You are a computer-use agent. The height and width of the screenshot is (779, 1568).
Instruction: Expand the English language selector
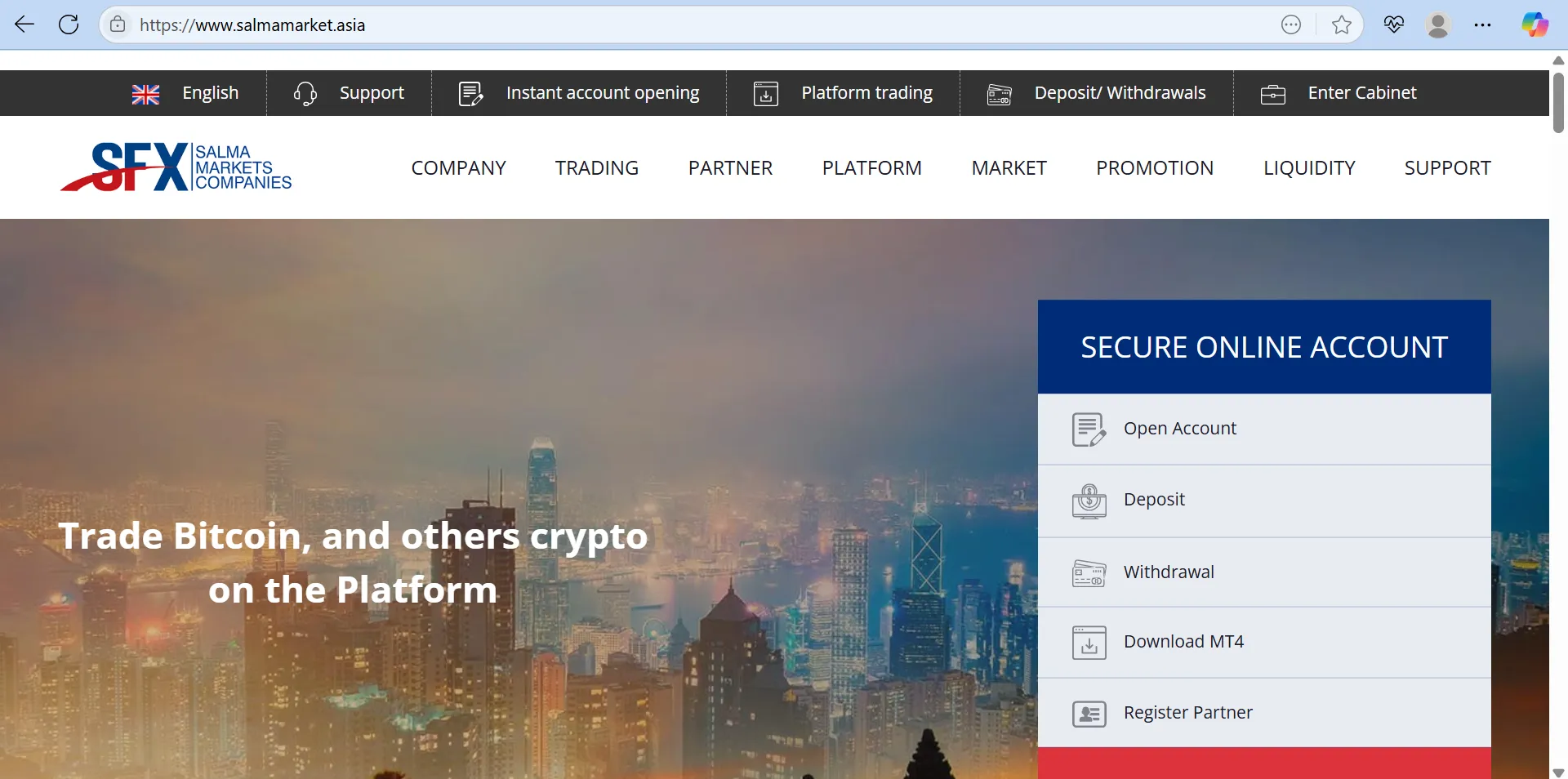click(x=210, y=93)
